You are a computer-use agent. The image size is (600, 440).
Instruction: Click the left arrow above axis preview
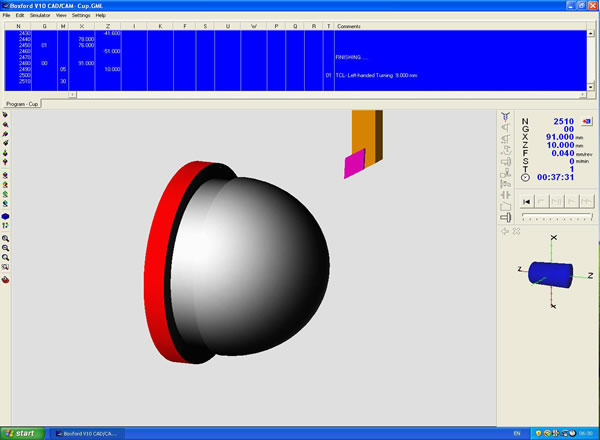coord(505,231)
